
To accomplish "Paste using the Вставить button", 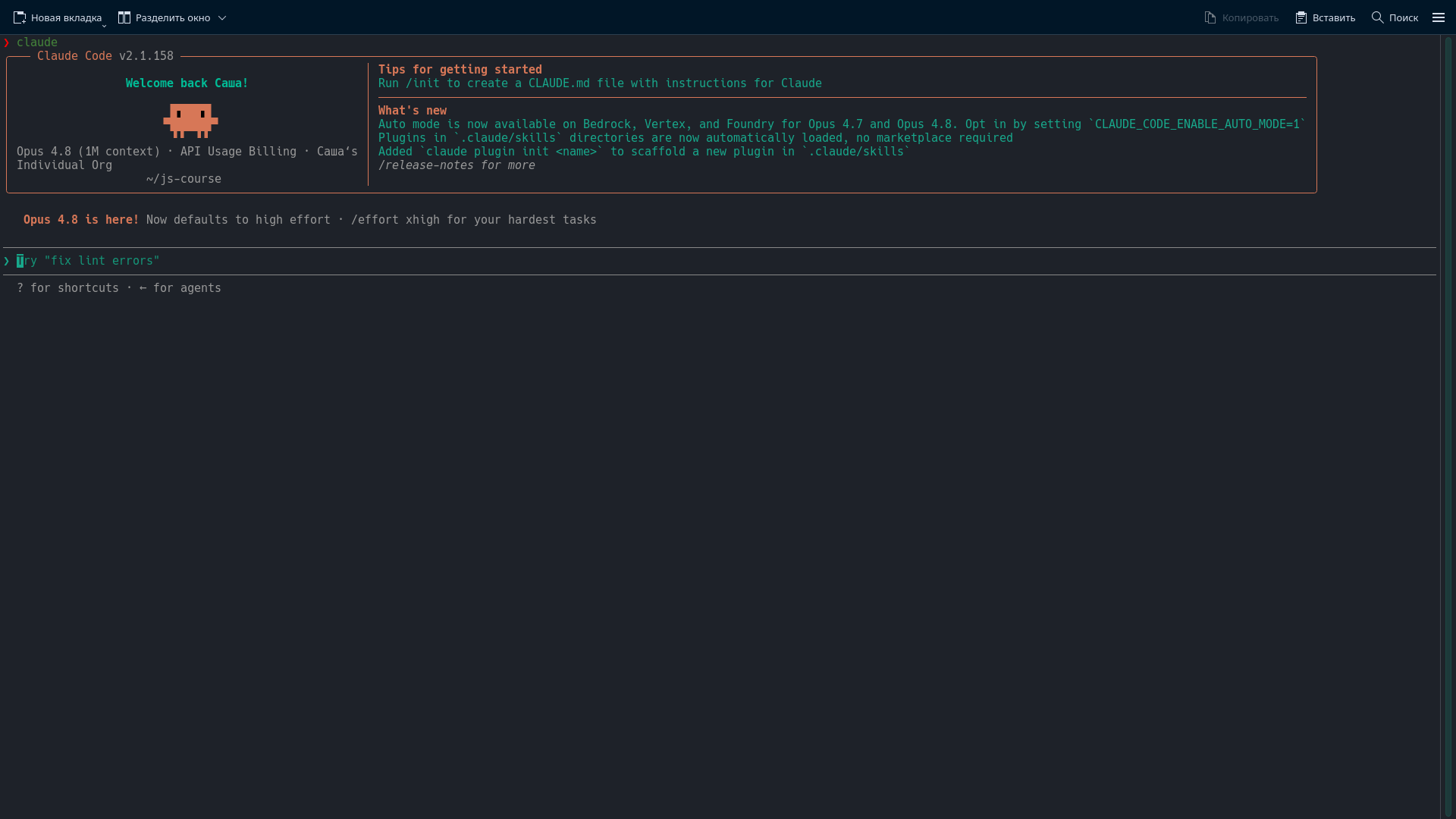I will click(x=1325, y=17).
